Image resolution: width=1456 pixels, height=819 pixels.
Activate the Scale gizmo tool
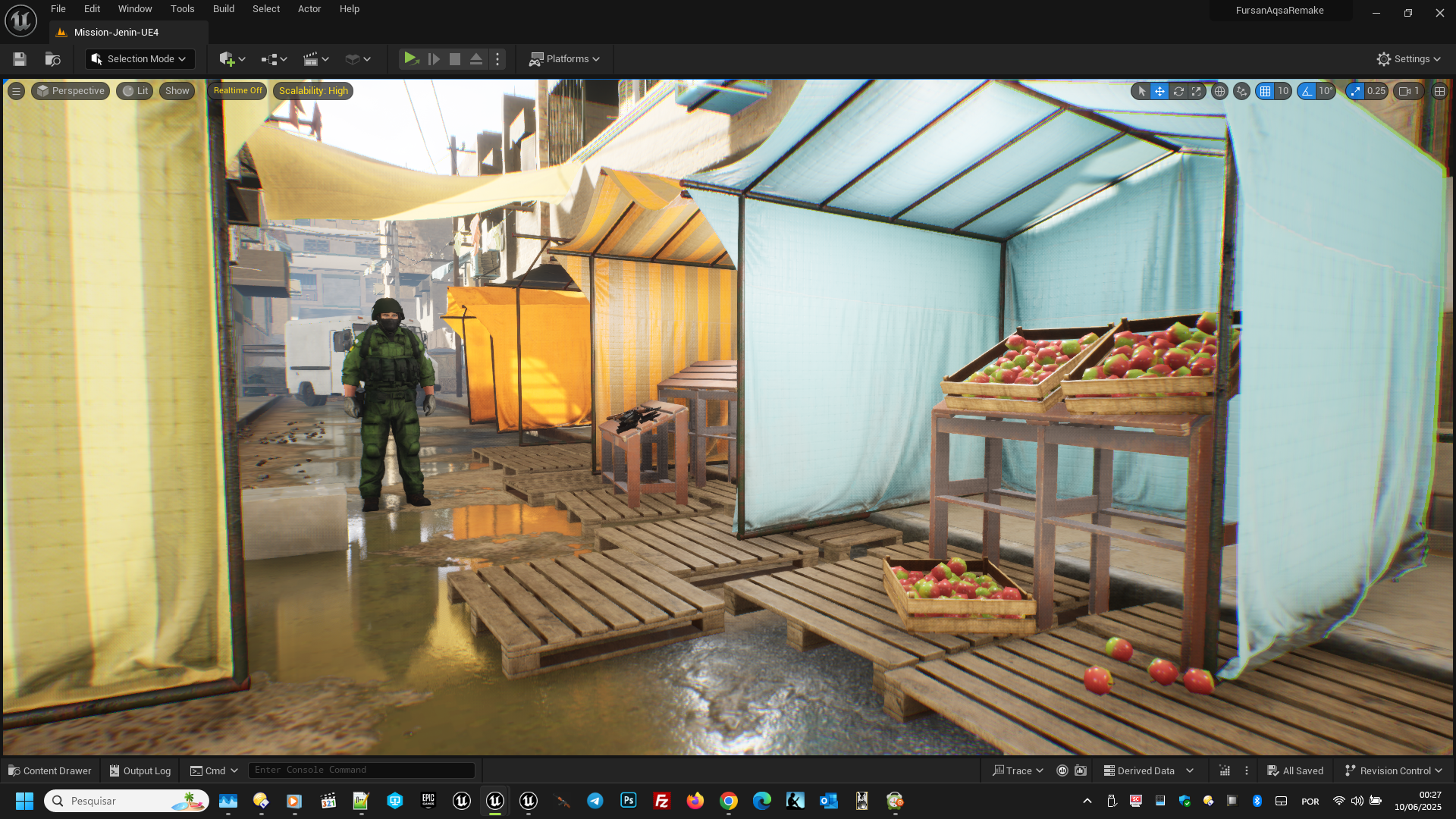(x=1197, y=91)
